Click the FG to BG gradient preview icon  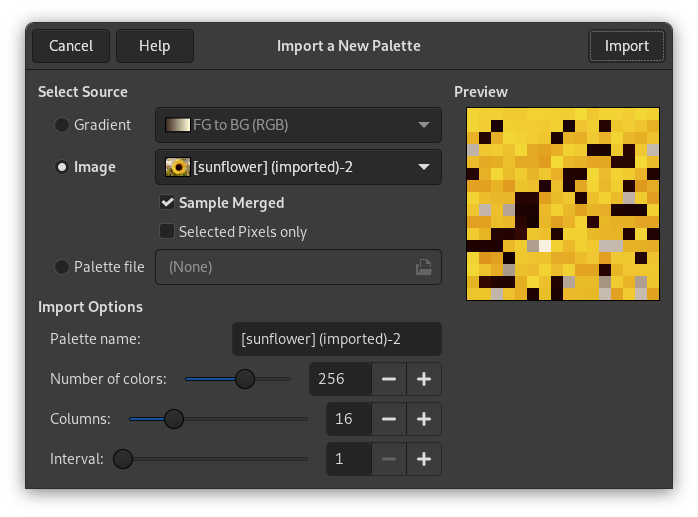click(177, 125)
